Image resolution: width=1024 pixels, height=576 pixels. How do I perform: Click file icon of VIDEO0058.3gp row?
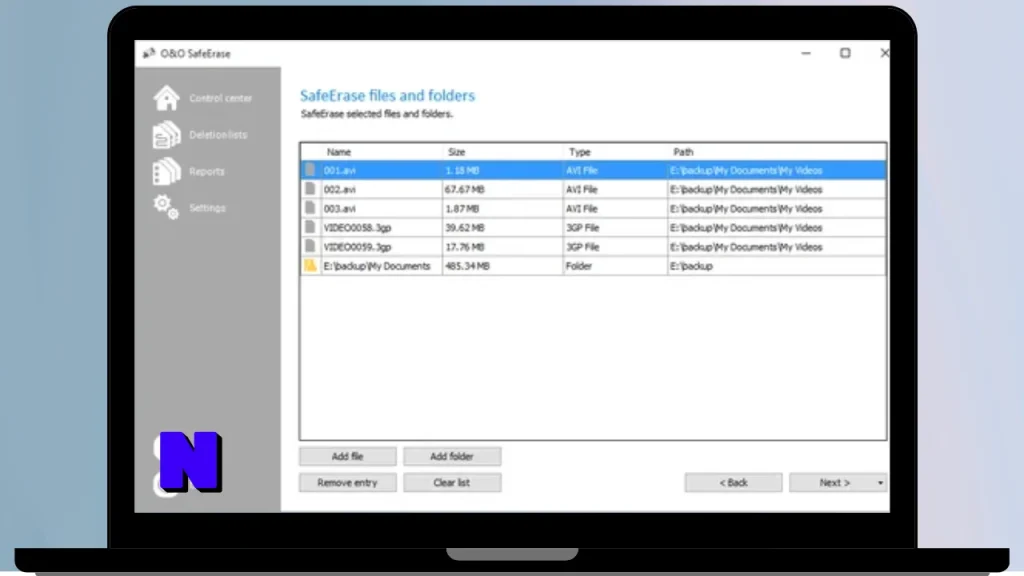[310, 227]
